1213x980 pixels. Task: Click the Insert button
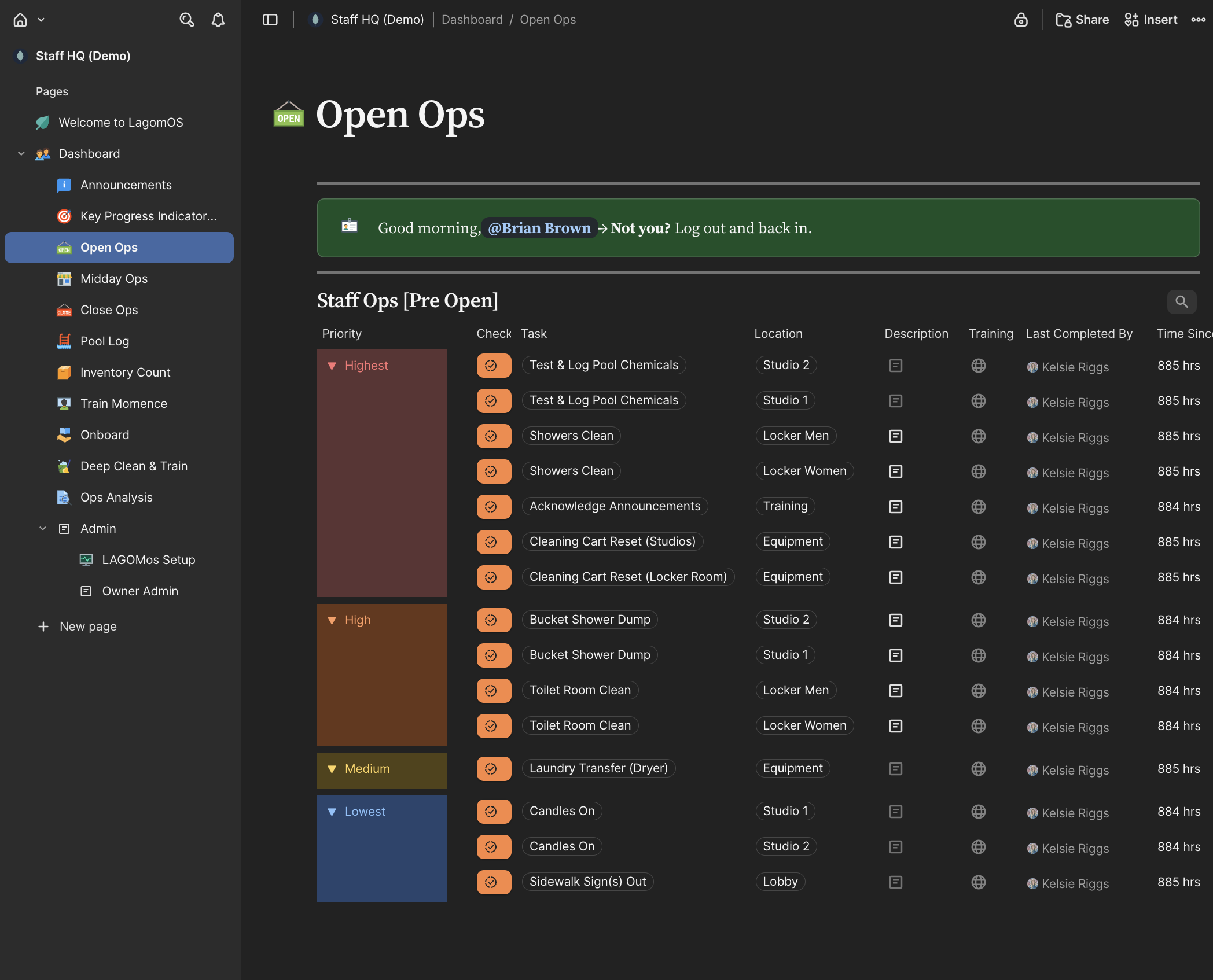1150,20
